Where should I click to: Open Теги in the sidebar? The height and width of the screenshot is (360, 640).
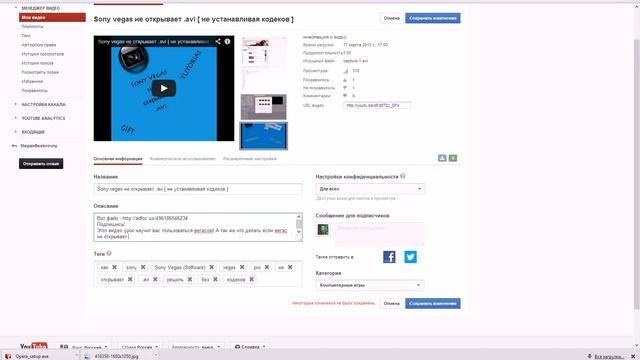26,36
